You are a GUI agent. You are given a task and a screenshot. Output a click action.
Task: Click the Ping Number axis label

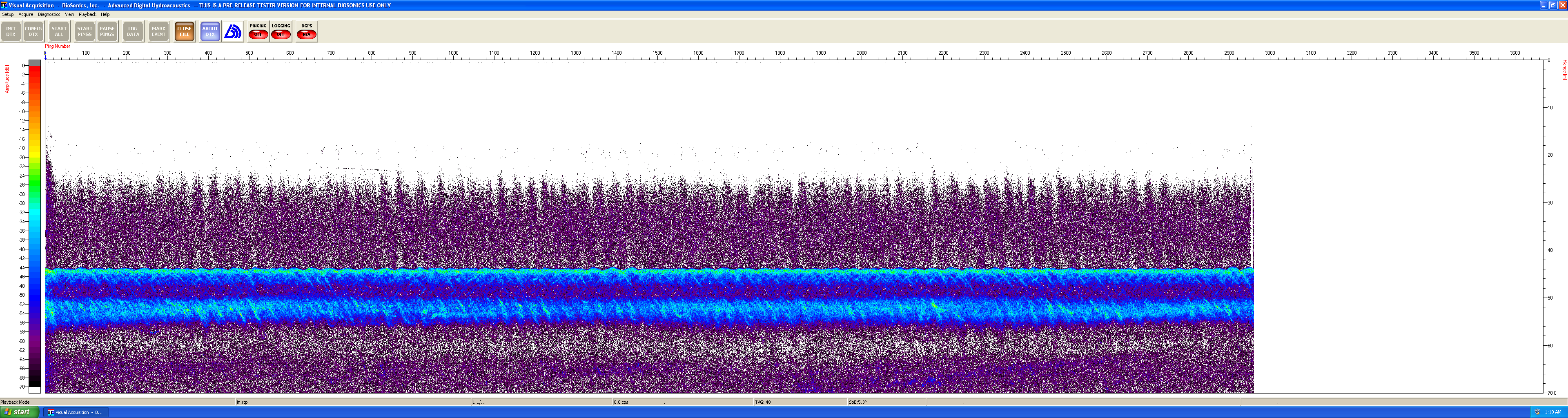click(x=57, y=46)
